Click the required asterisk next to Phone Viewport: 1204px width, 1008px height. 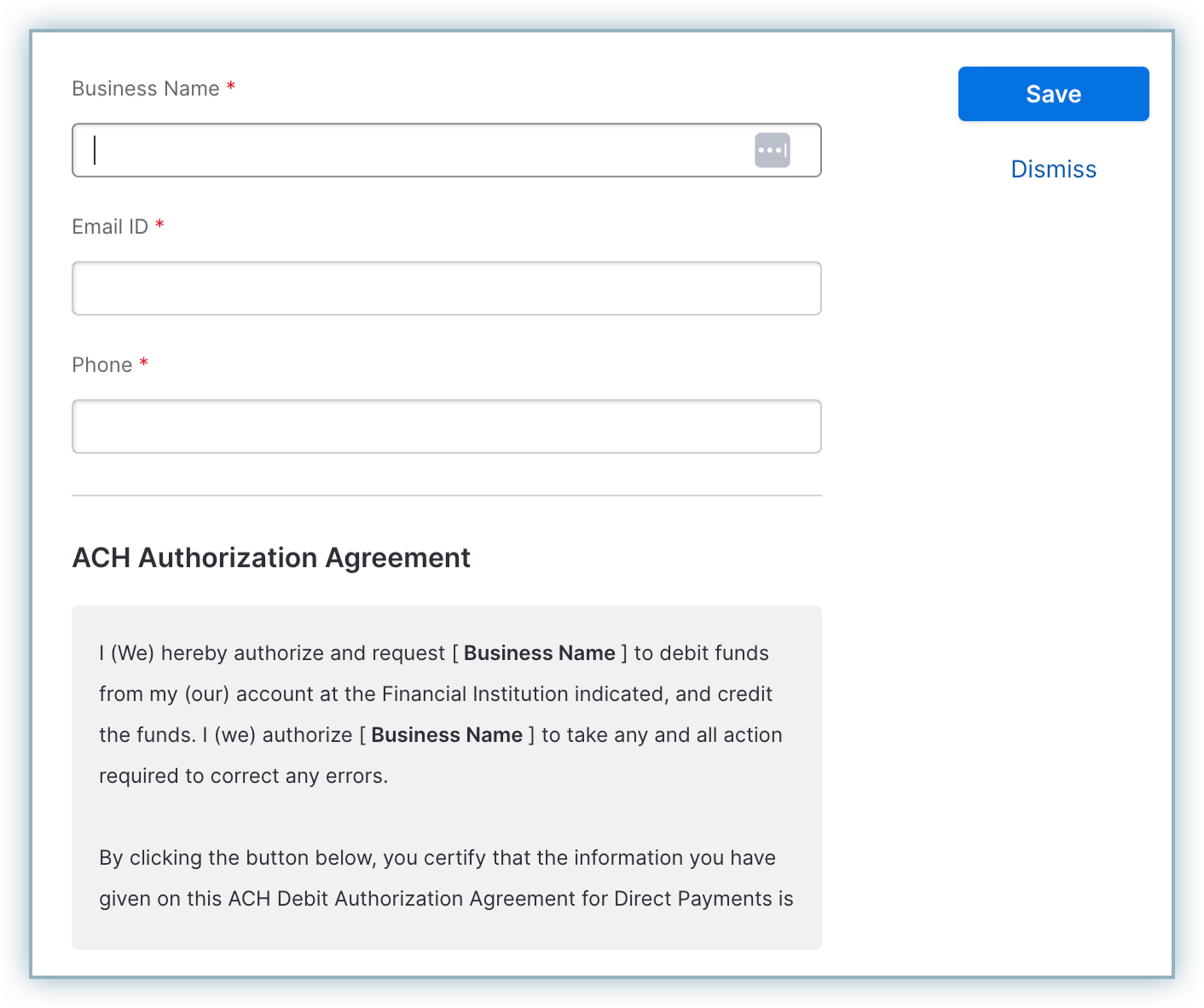144,364
